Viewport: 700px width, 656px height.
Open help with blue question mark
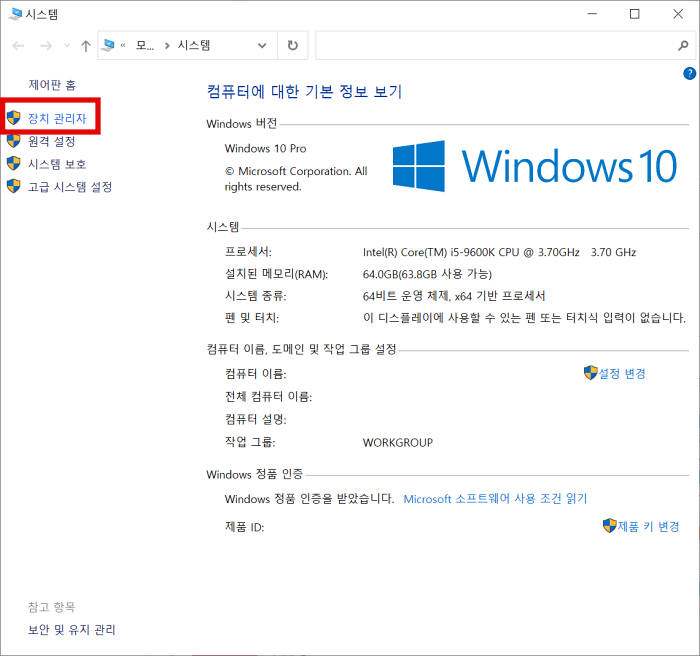point(689,73)
